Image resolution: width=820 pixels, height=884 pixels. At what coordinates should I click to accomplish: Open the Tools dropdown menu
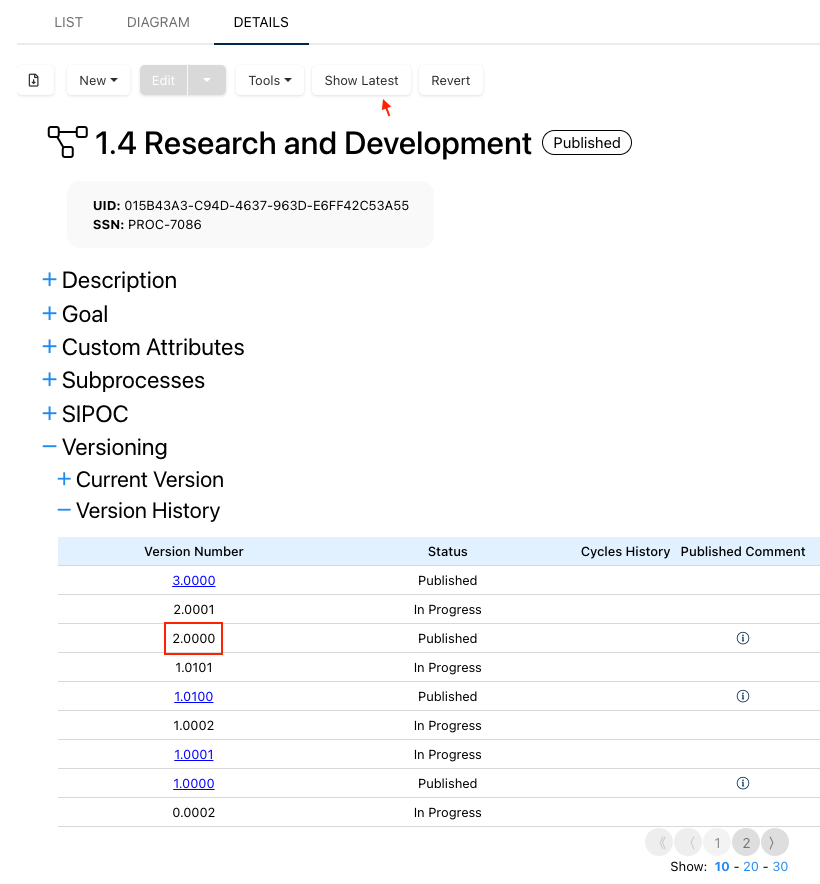[270, 80]
